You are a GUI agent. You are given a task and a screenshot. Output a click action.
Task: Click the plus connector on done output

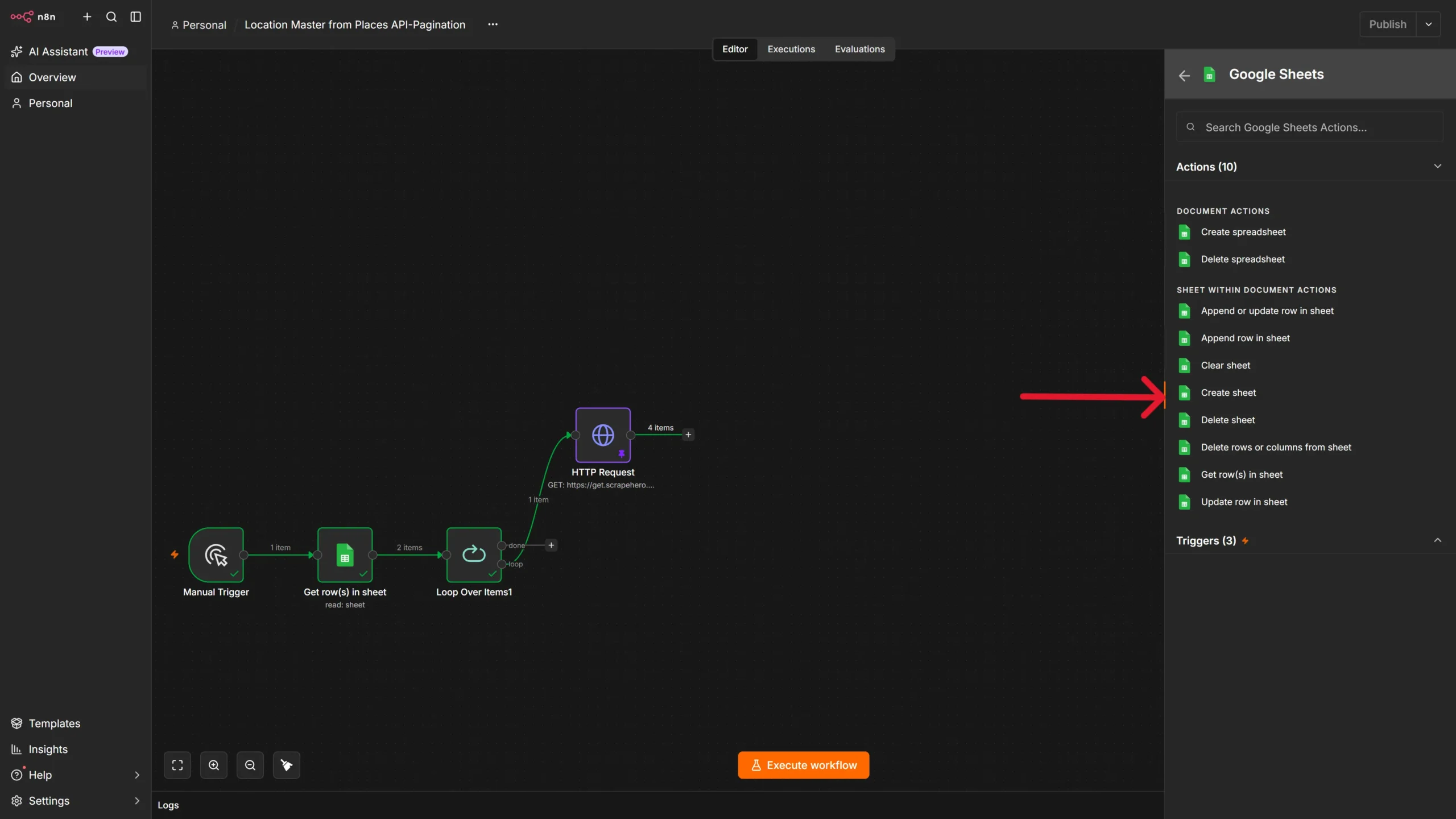pyautogui.click(x=551, y=545)
